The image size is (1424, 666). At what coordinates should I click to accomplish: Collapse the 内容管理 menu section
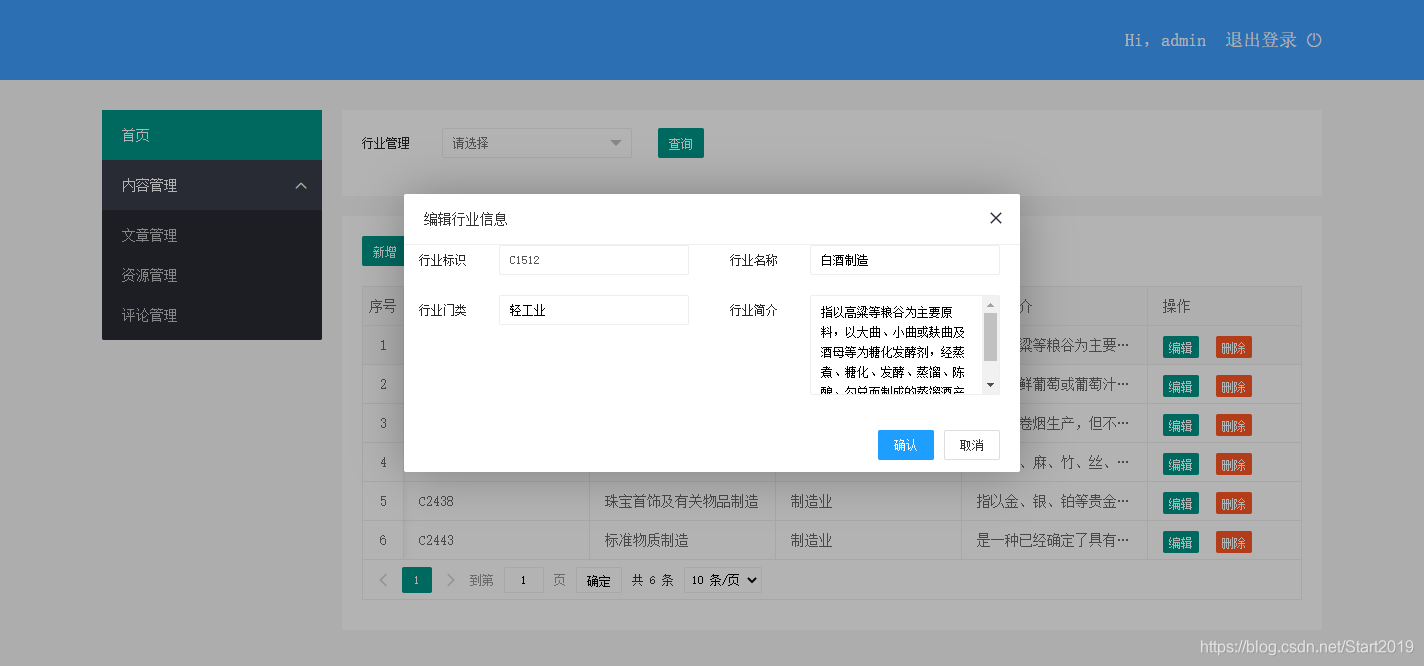(x=212, y=185)
